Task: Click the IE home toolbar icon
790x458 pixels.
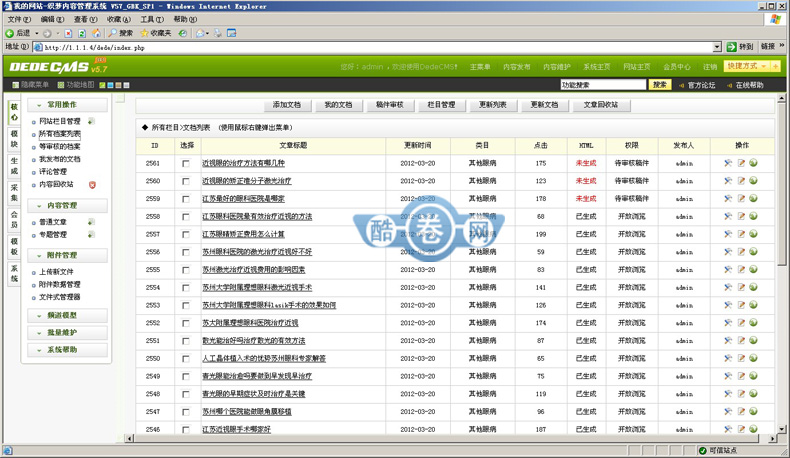Action: pyautogui.click(x=96, y=33)
